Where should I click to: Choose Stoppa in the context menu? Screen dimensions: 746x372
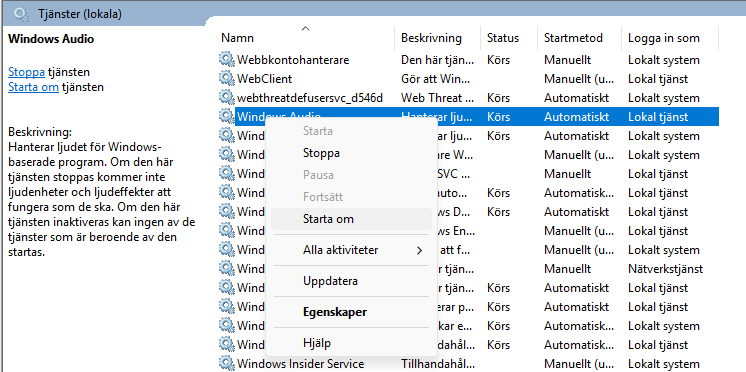pyautogui.click(x=351, y=153)
